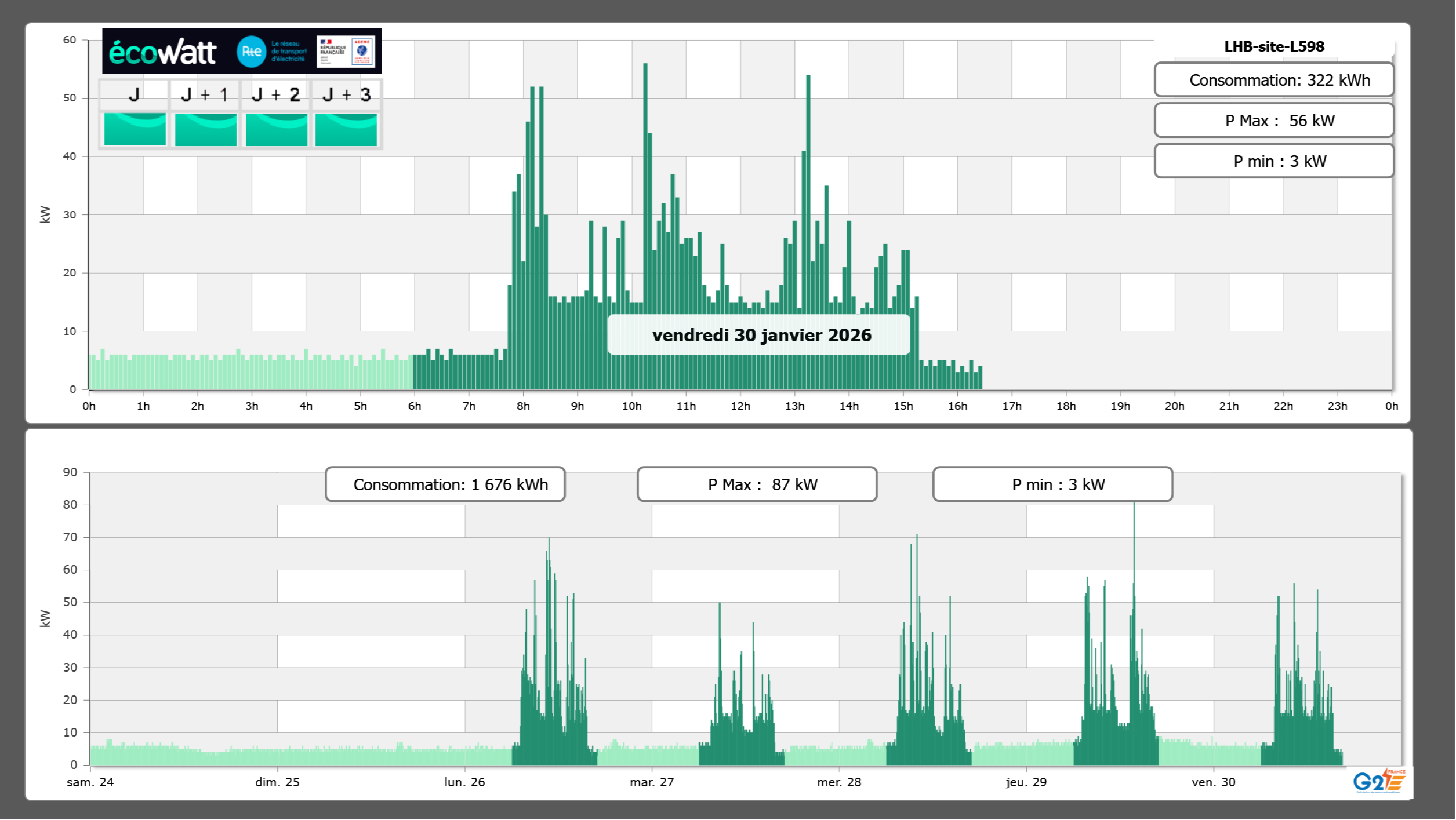Screen dimensions: 1456x820
Task: Select the J + 2 day tab
Action: [x=276, y=94]
